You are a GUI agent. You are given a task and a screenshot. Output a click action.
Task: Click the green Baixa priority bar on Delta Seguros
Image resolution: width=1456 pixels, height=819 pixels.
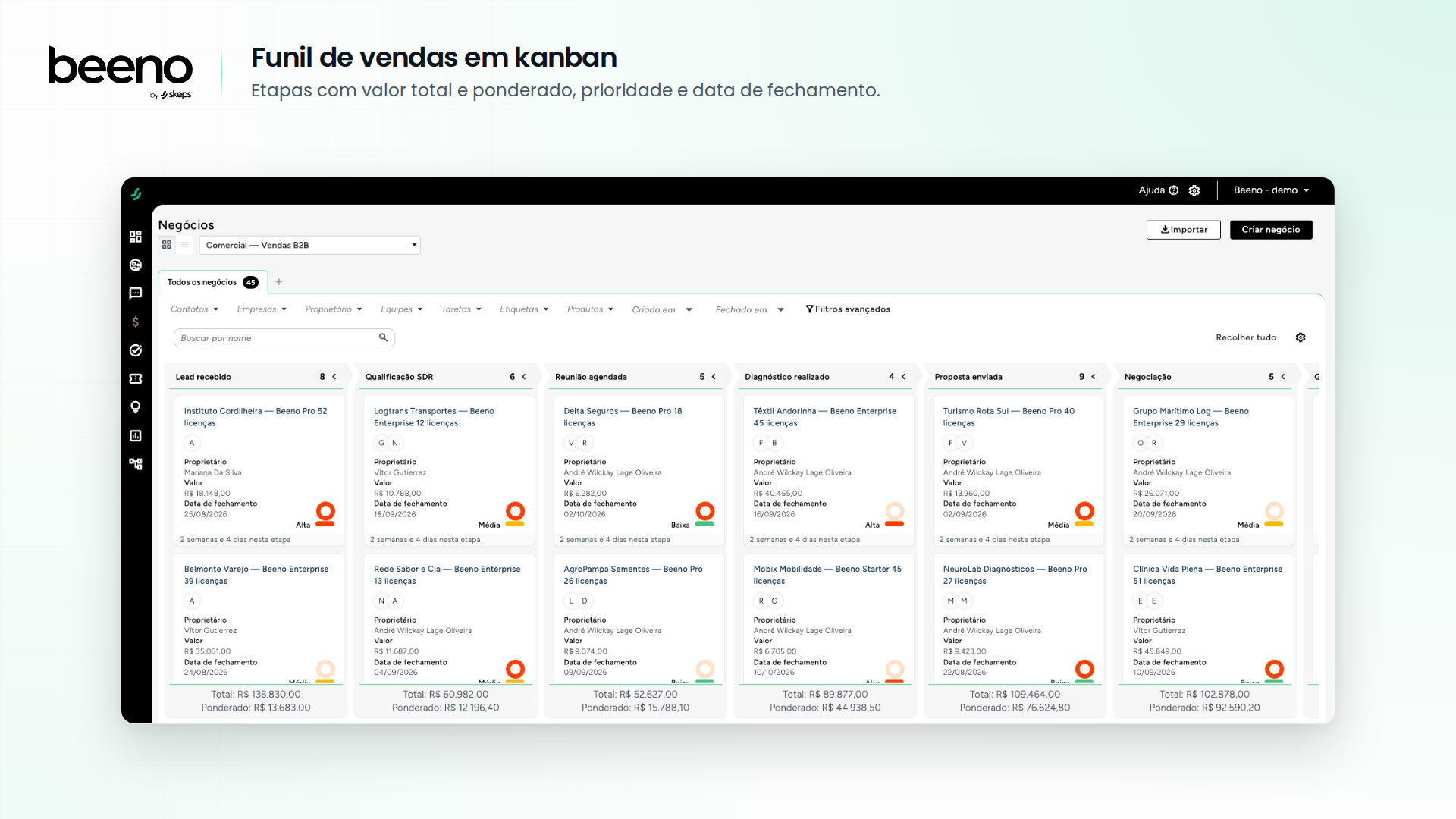pos(704,524)
